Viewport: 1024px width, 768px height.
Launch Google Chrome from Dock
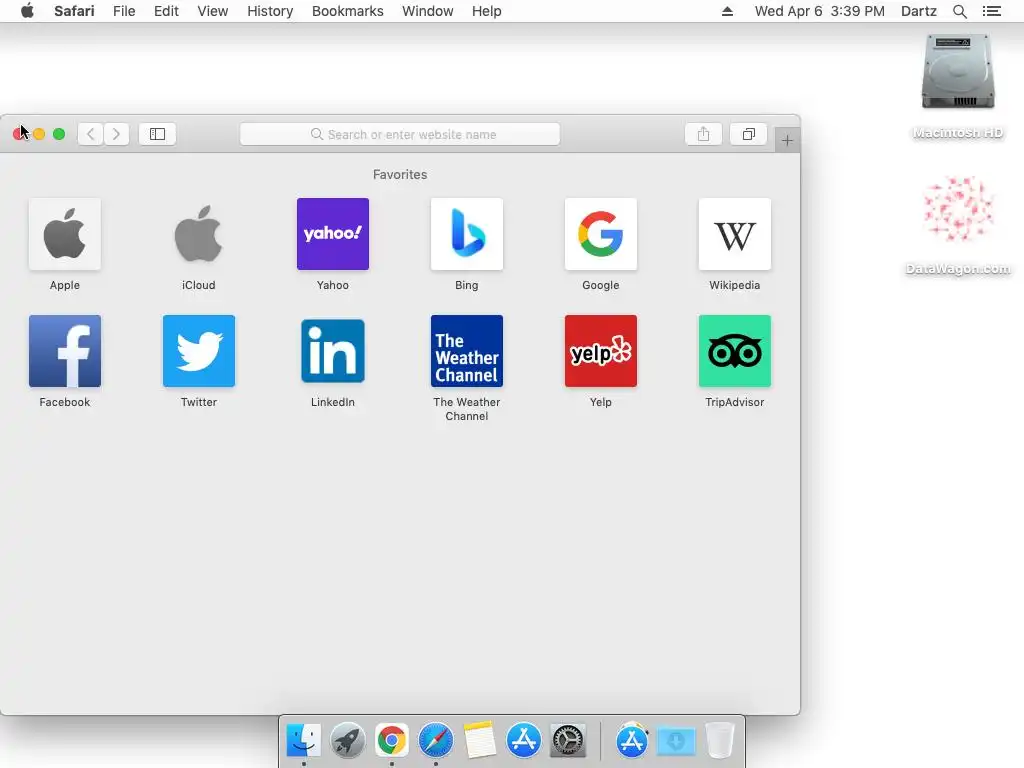[391, 740]
